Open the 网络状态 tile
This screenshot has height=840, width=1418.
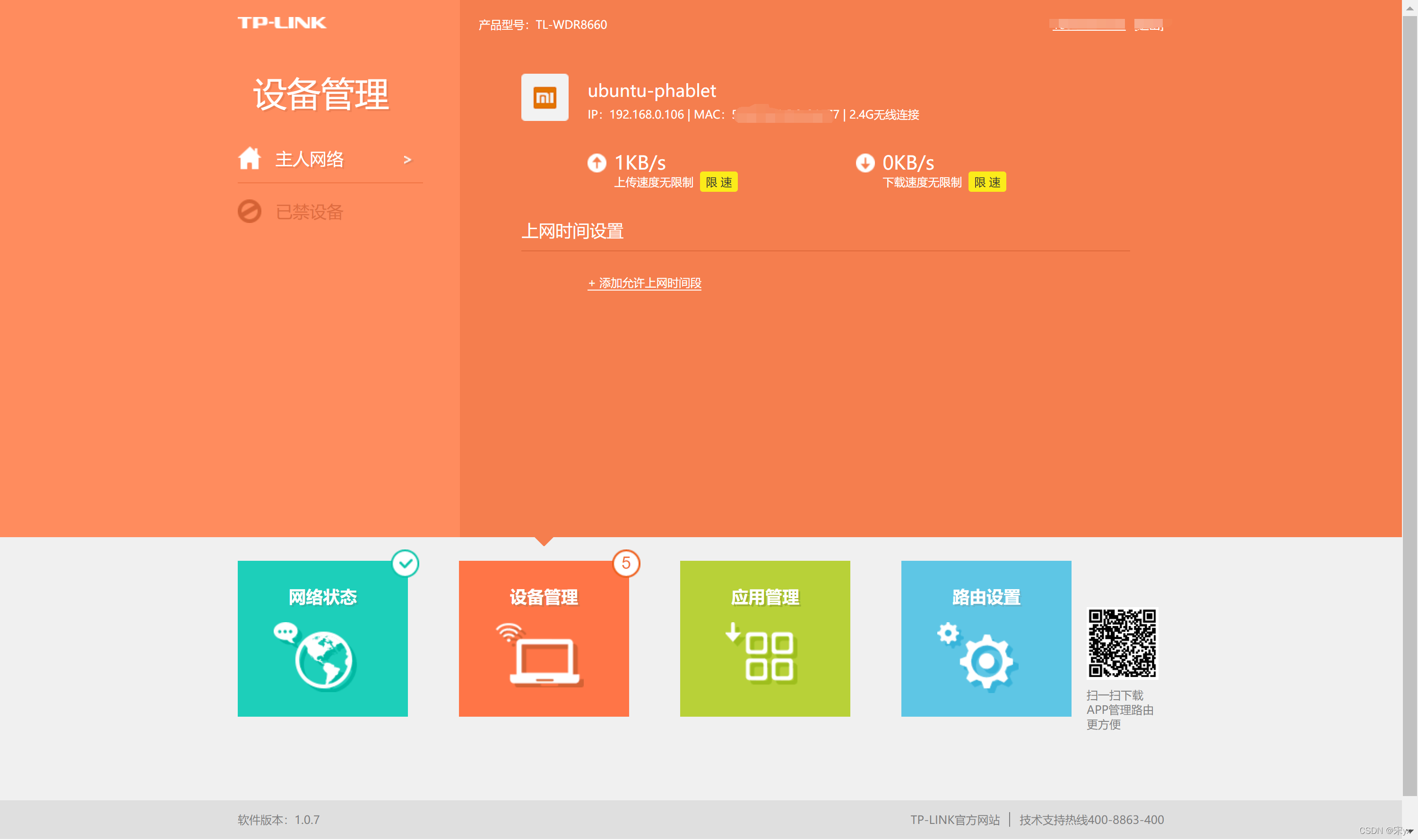point(323,638)
